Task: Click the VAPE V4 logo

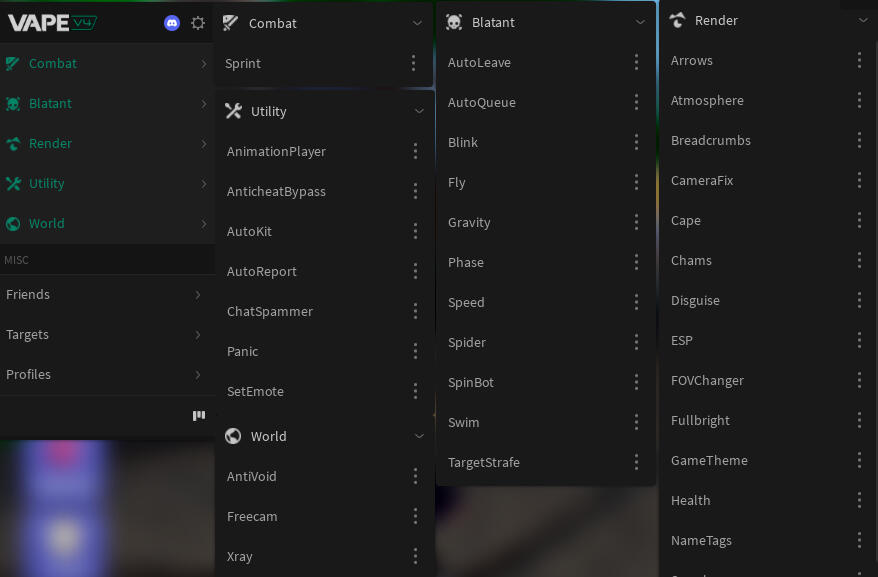Action: [53, 23]
